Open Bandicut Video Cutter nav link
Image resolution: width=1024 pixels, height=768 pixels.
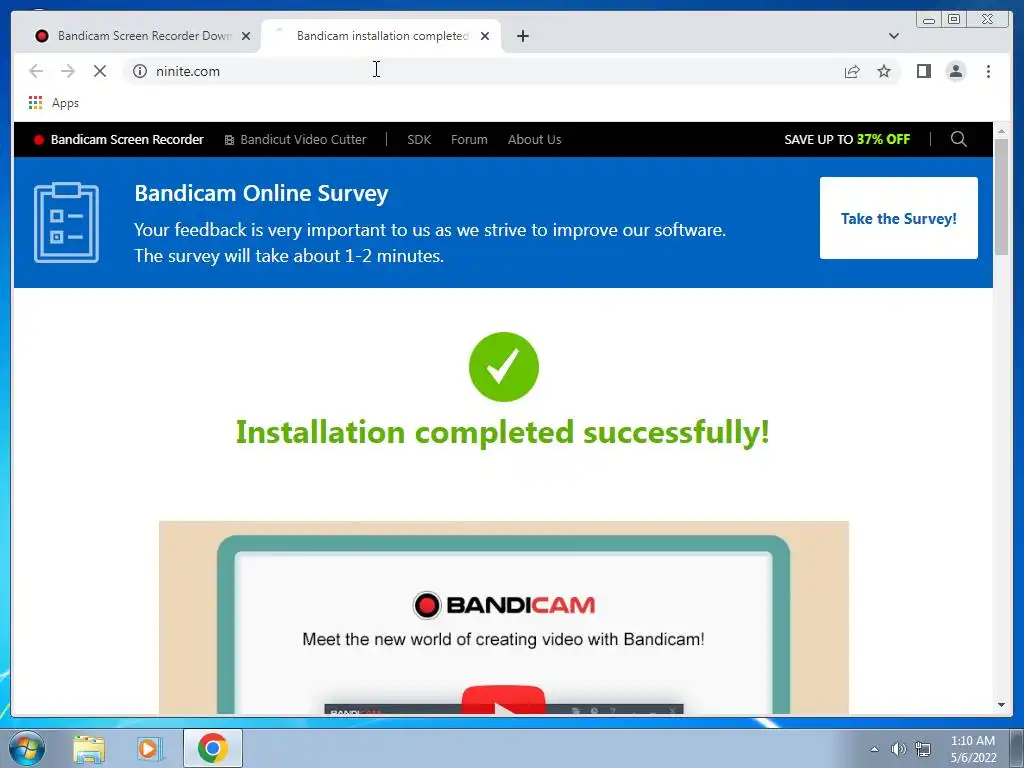point(295,140)
